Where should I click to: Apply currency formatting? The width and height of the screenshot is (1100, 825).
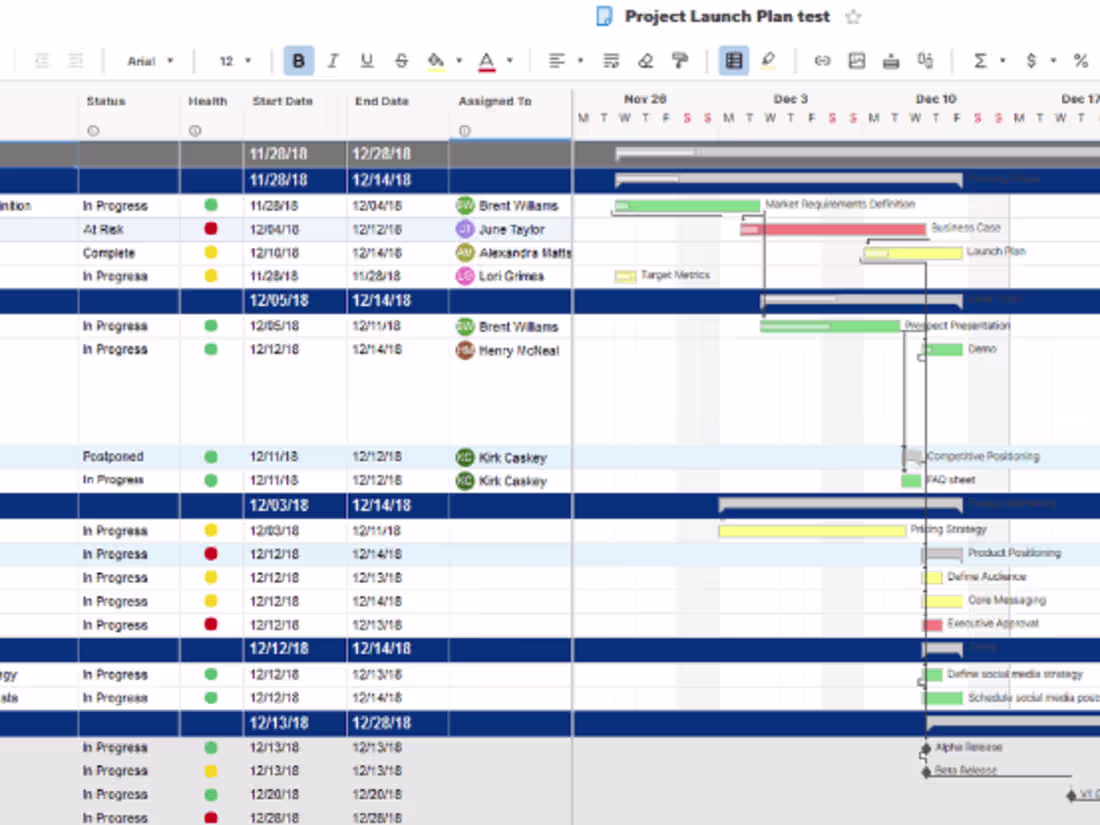click(x=1031, y=60)
